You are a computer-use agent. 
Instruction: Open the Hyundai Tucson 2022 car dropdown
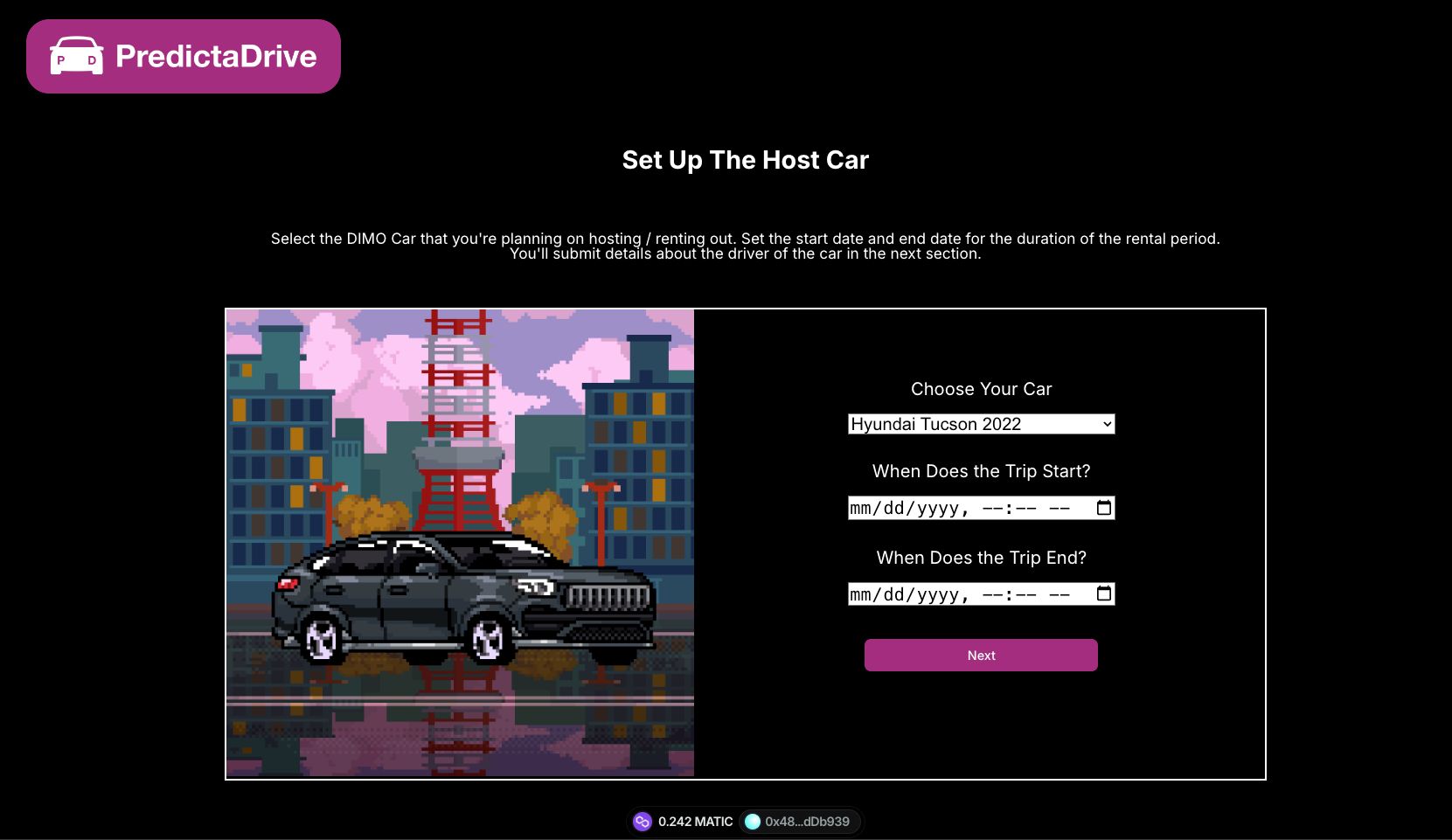point(981,424)
